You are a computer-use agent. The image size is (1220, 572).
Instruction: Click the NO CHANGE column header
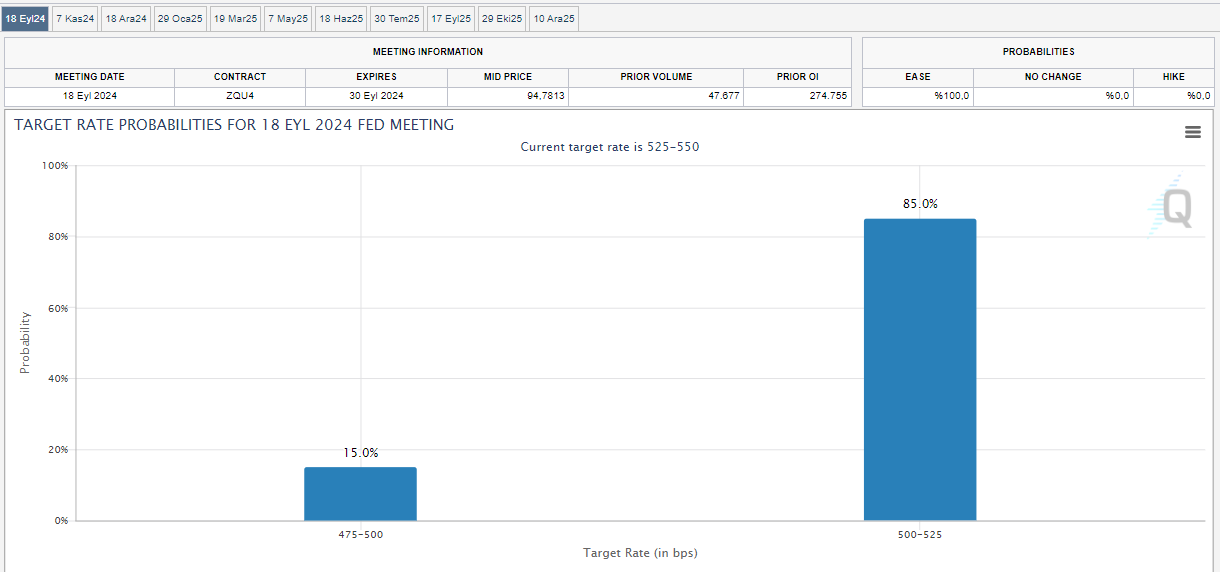(1053, 77)
